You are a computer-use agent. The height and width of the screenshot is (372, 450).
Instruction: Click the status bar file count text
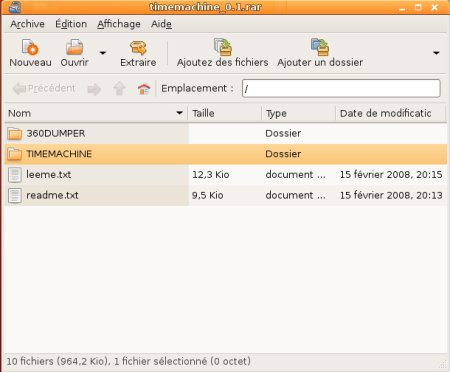click(x=129, y=361)
